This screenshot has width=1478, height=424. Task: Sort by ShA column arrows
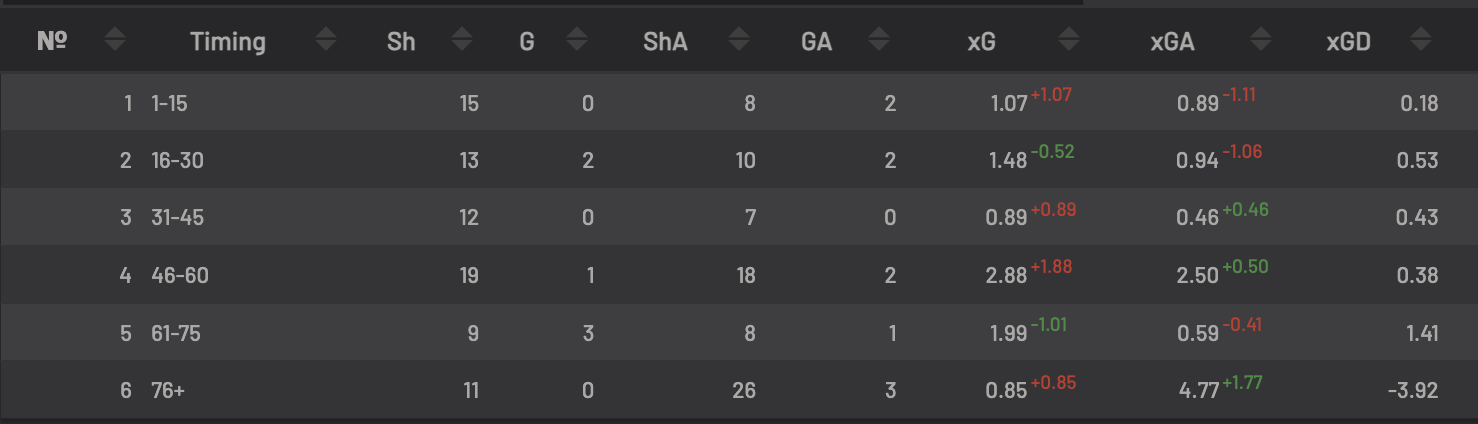pyautogui.click(x=739, y=41)
